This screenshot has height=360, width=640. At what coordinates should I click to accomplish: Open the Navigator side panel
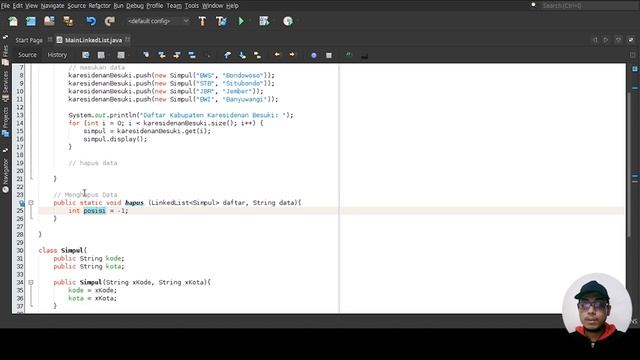click(5, 176)
